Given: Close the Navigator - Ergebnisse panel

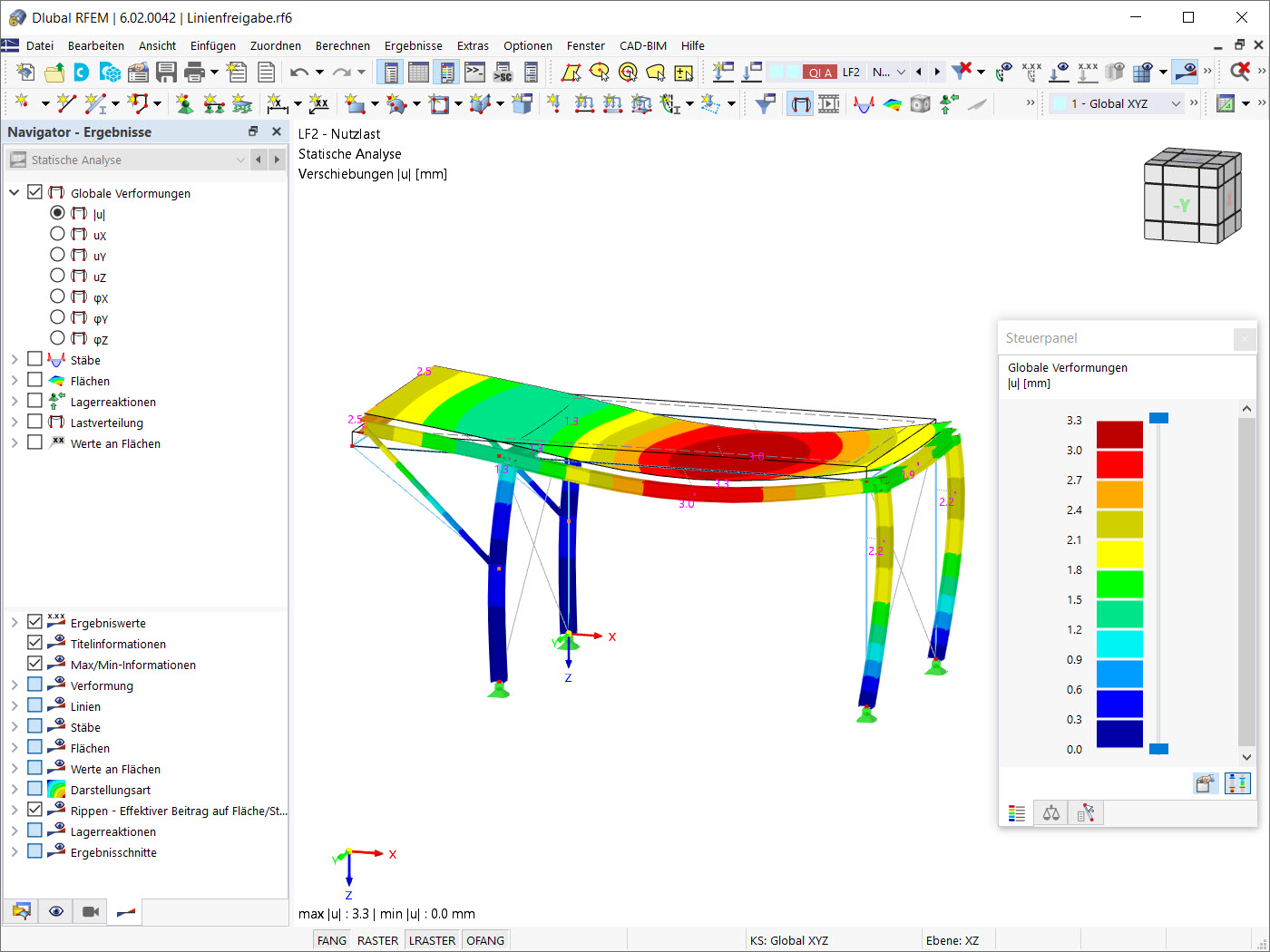Looking at the screenshot, I should (277, 131).
